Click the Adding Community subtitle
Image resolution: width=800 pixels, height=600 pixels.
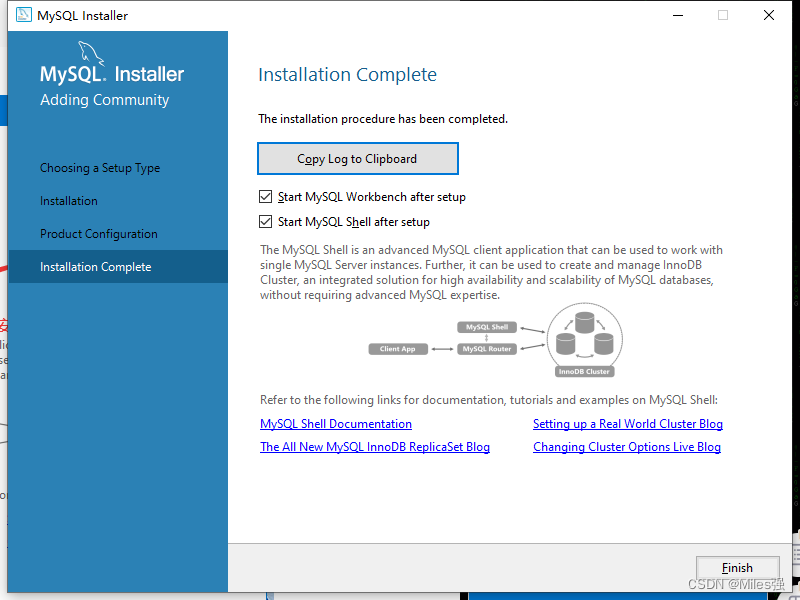tap(105, 100)
